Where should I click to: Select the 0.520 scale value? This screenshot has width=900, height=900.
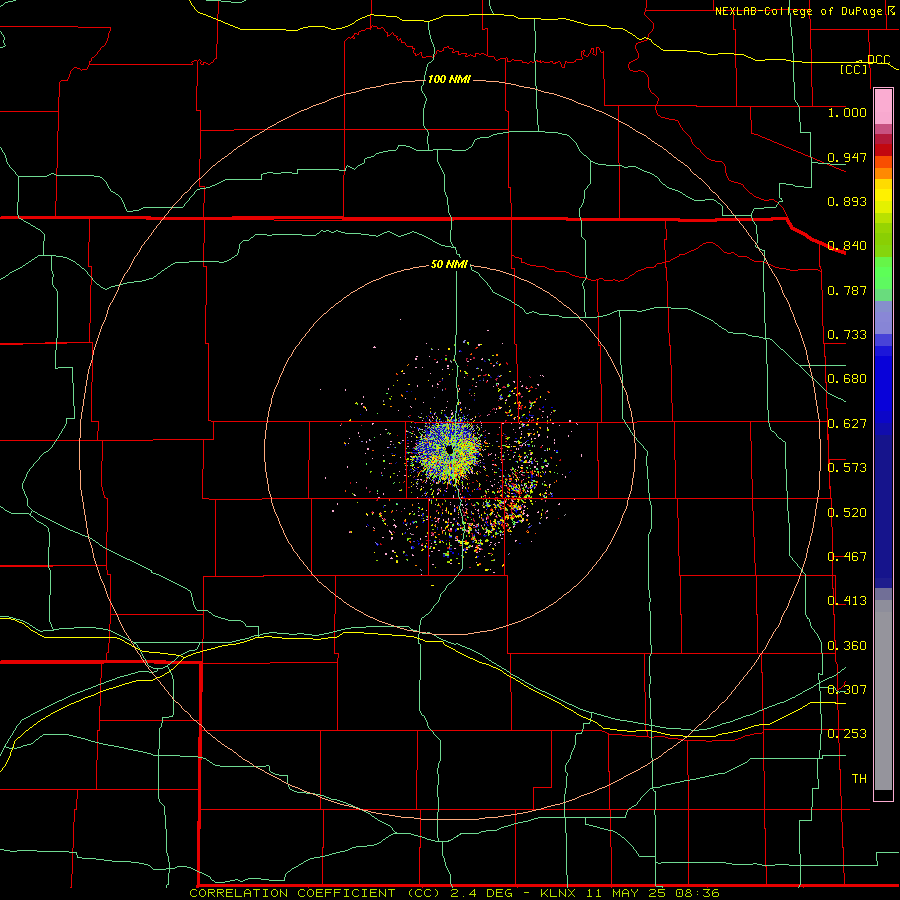pyautogui.click(x=847, y=513)
